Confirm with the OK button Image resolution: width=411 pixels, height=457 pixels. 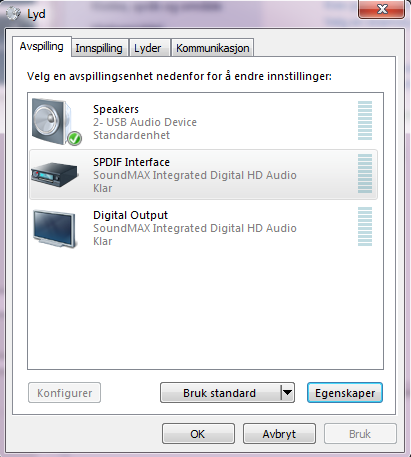[x=198, y=434]
